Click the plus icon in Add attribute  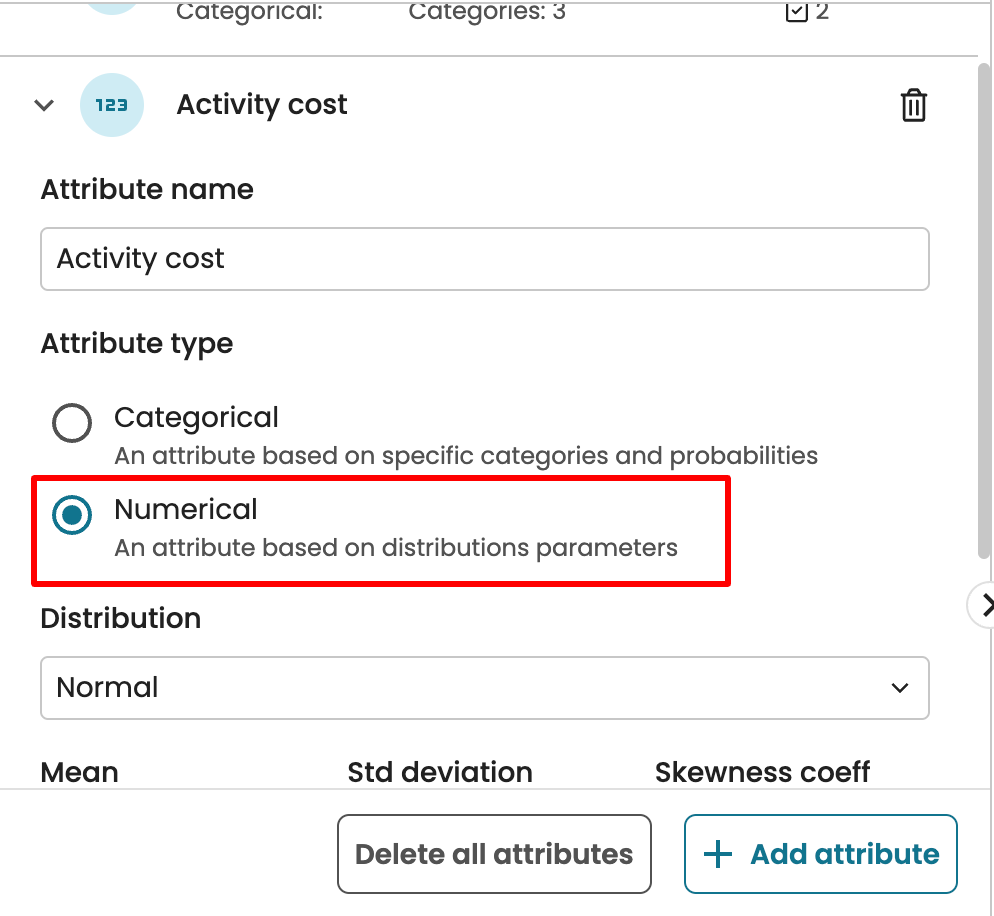(718, 854)
